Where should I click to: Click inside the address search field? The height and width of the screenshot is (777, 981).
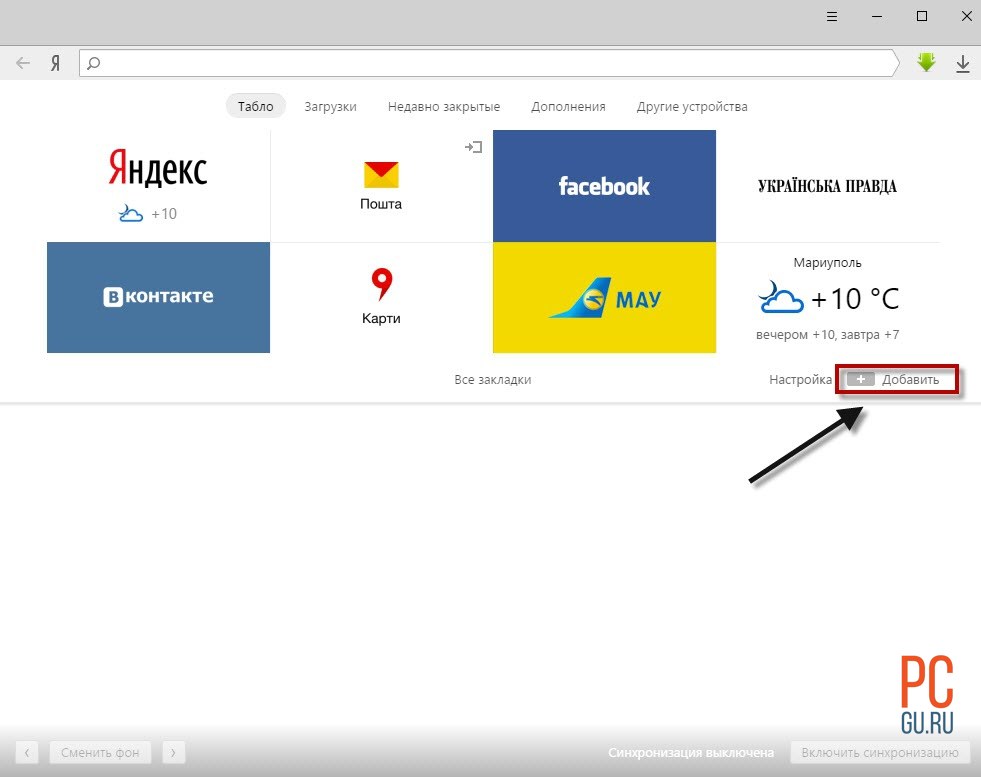coord(489,63)
